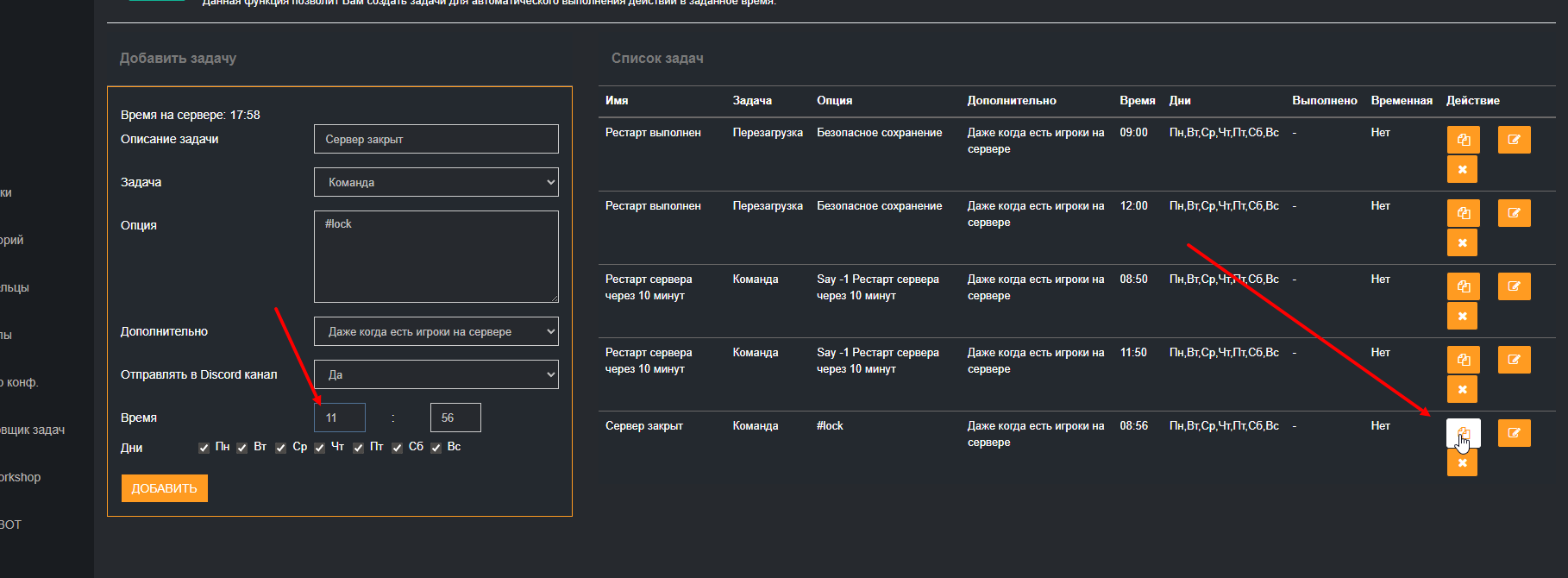Image resolution: width=1568 pixels, height=578 pixels.
Task: Delete the 'Сервер закрыт' task
Action: tap(1462, 462)
